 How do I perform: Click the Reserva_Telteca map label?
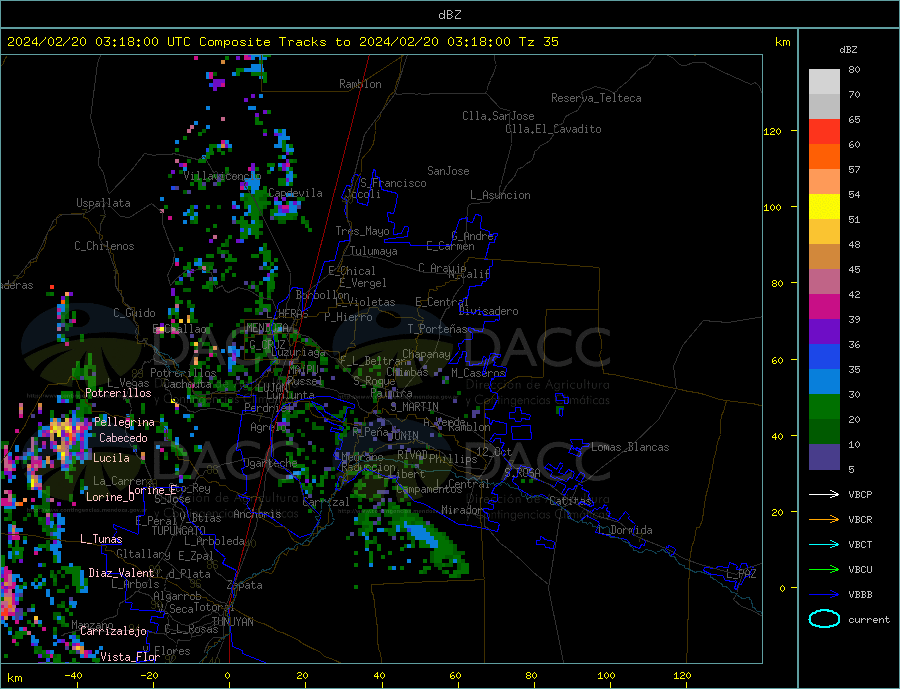point(596,98)
